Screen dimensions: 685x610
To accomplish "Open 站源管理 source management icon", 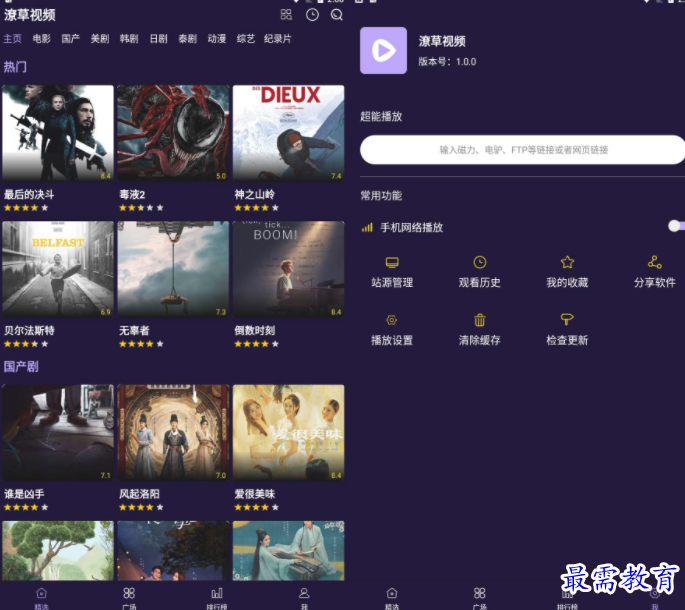I will (392, 262).
